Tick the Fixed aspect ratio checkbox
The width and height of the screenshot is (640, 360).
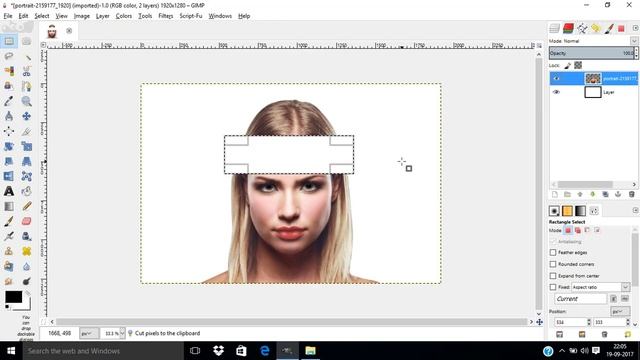pyautogui.click(x=553, y=287)
